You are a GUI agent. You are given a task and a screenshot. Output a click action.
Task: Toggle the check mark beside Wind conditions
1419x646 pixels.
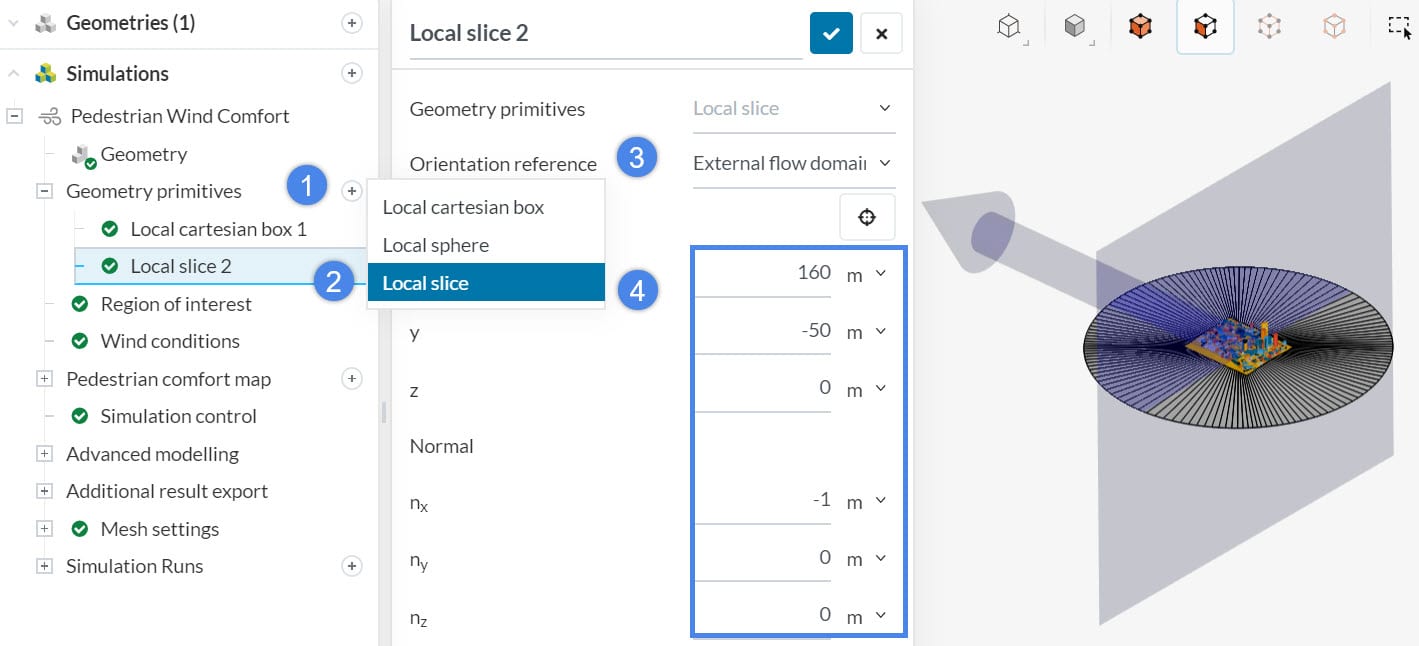(80, 341)
